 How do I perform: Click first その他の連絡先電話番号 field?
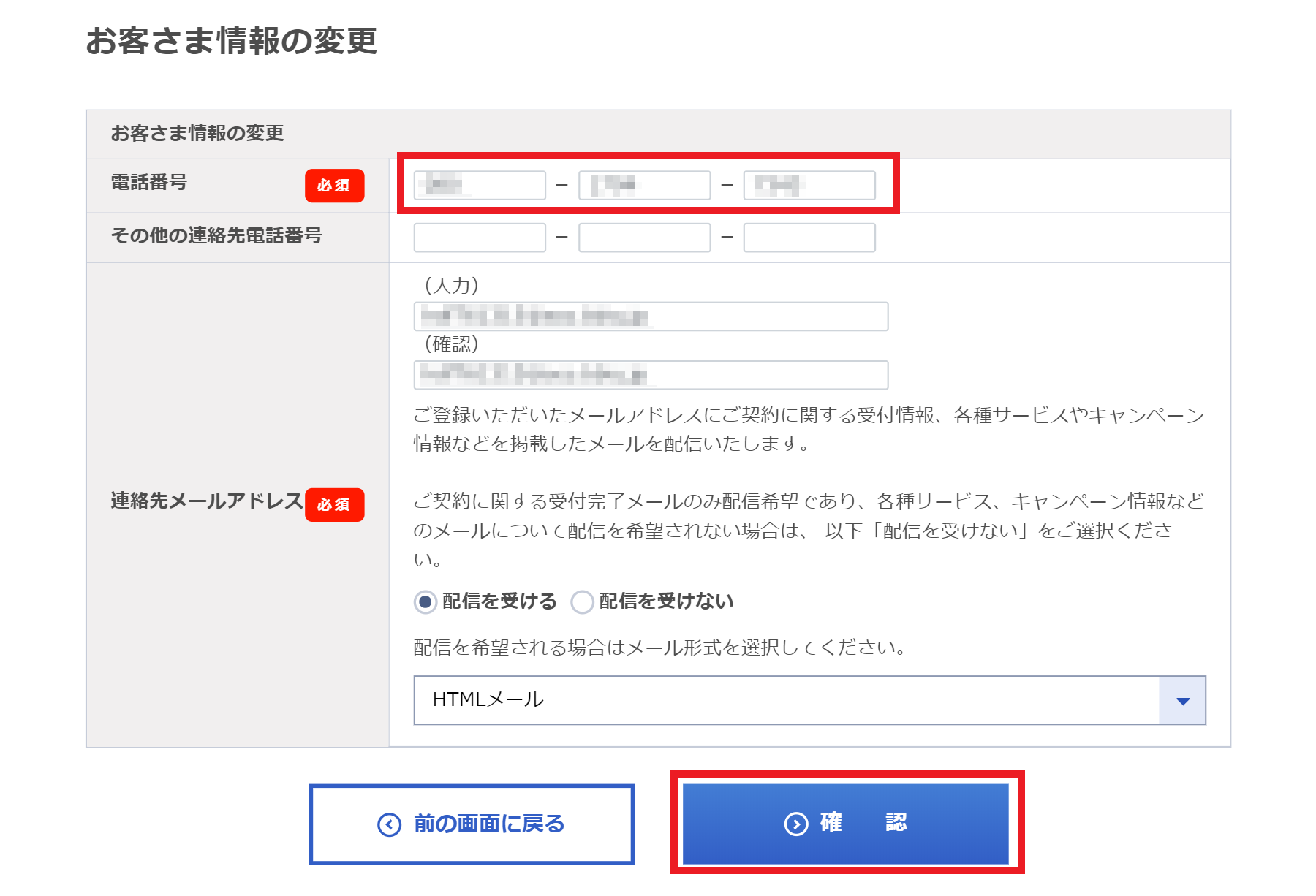click(x=480, y=238)
